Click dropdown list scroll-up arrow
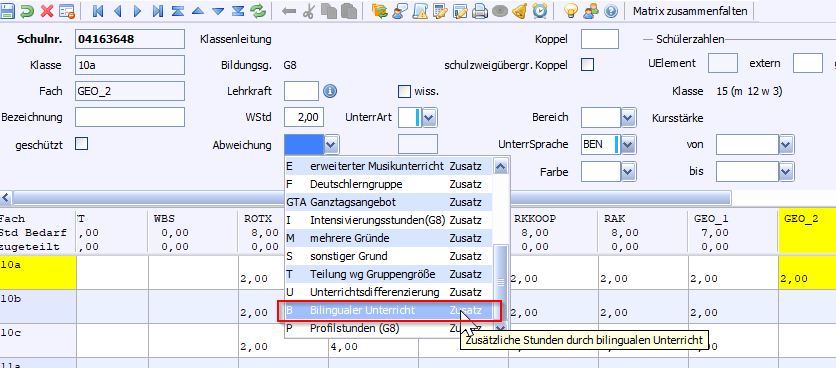 (x=501, y=166)
